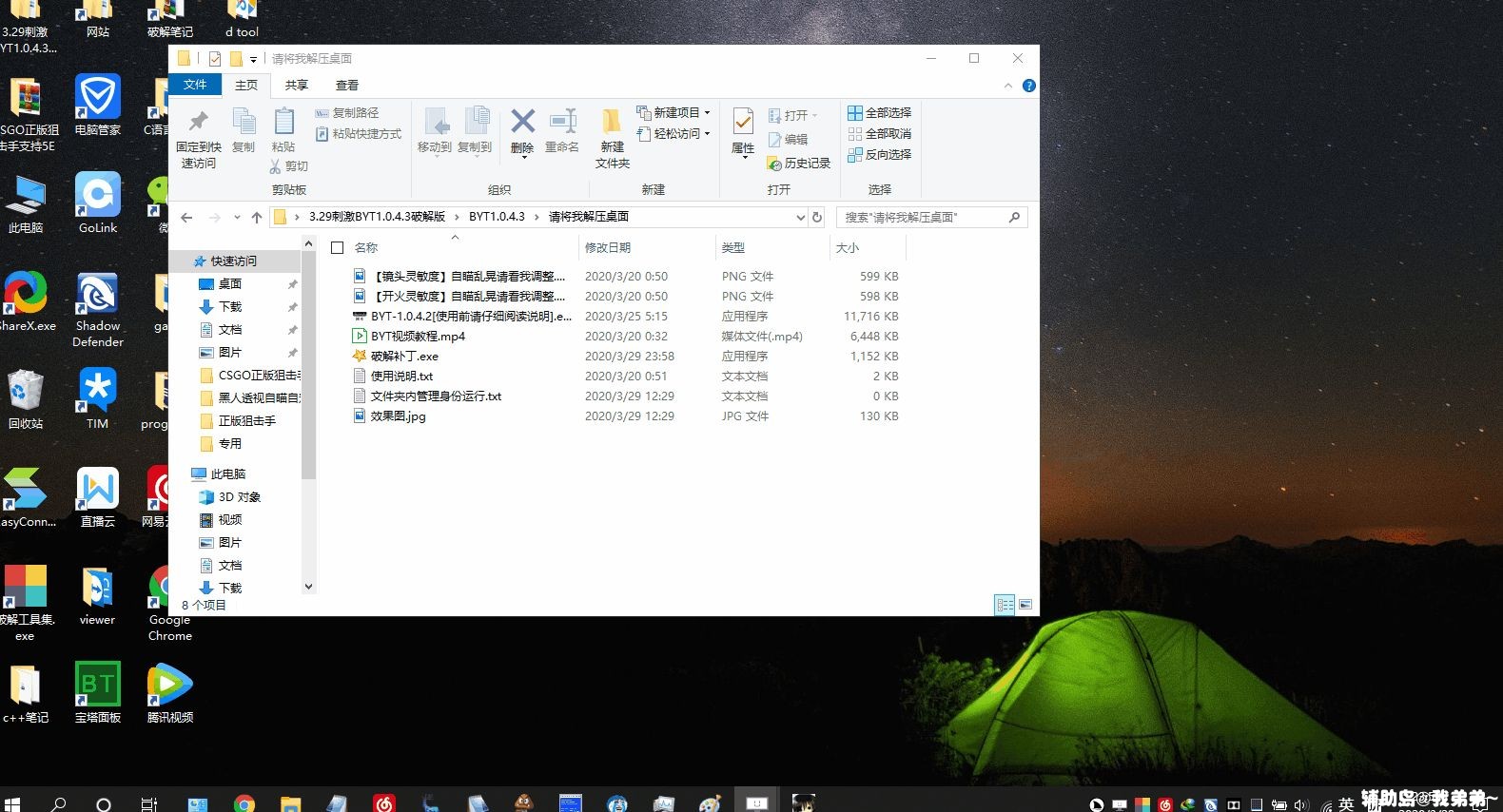Click the New Folder (新建文件夹) icon

click(x=612, y=122)
